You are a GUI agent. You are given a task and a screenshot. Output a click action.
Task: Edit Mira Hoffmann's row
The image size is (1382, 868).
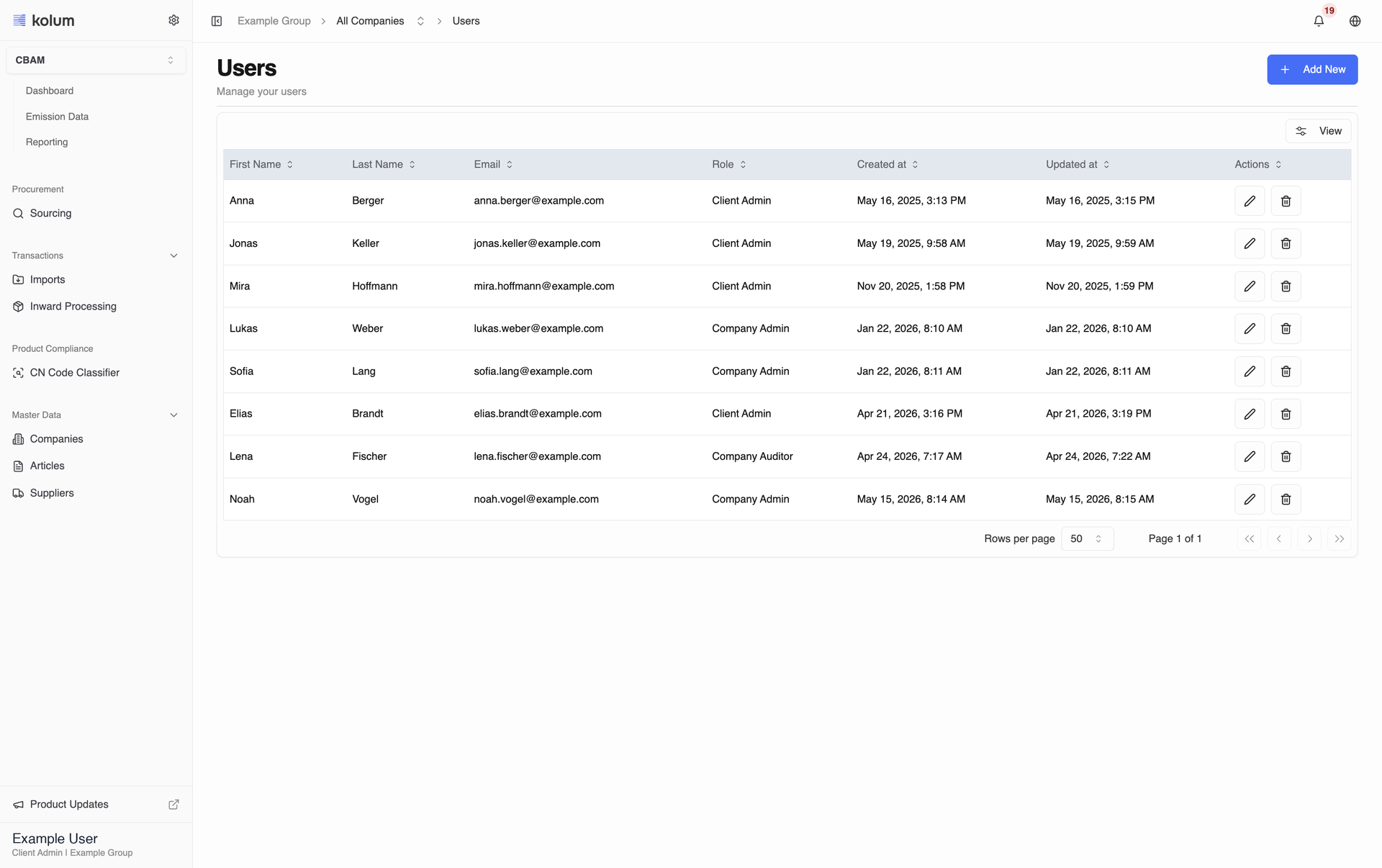pyautogui.click(x=1250, y=286)
